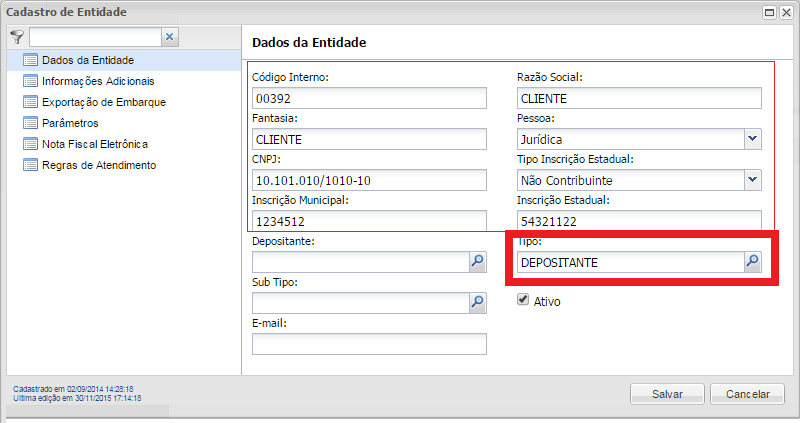The image size is (807, 423).
Task: Select Dados da Entidade in sidebar
Action: [x=87, y=60]
